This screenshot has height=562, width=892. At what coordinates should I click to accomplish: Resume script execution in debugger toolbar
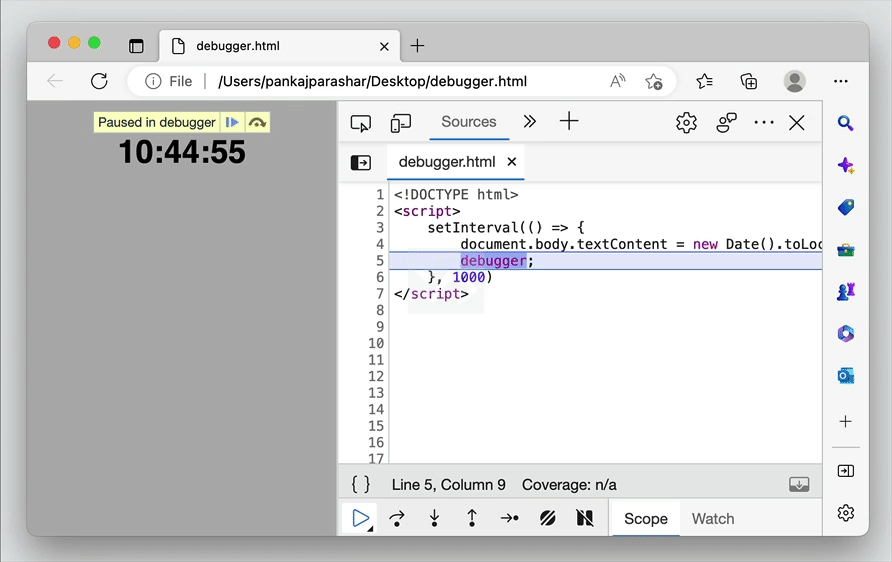point(360,518)
